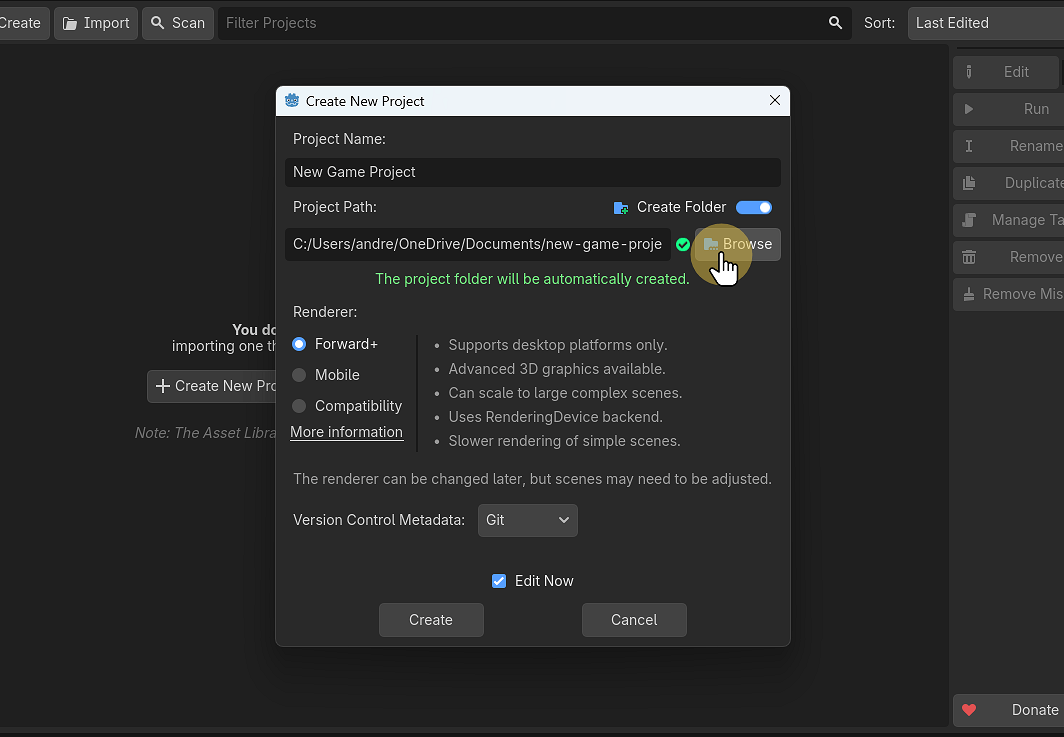Click the Remove trash icon
This screenshot has width=1064, height=737.
pyautogui.click(x=970, y=257)
